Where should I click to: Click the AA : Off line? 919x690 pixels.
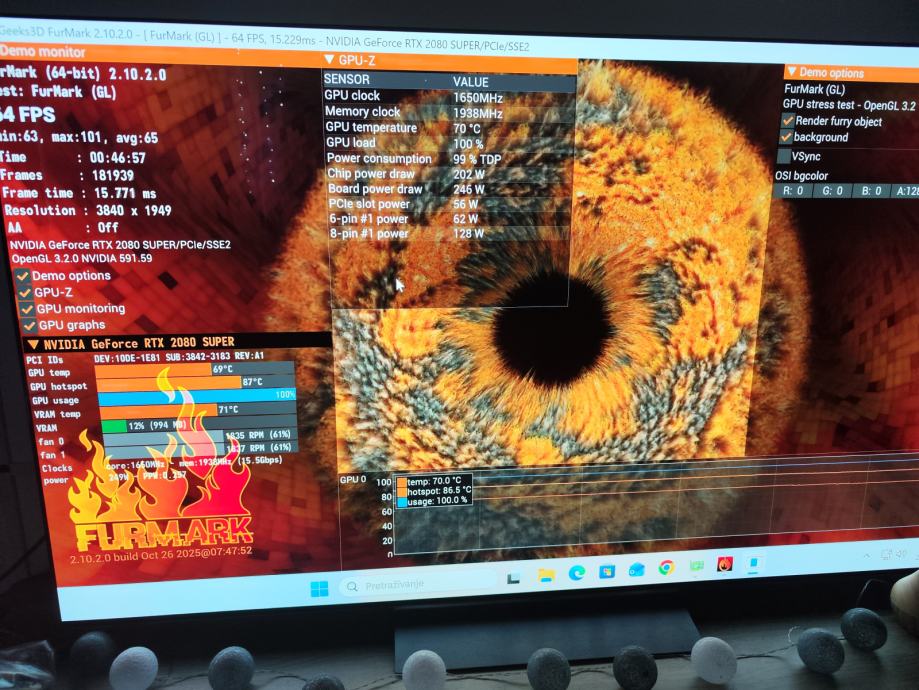[x=63, y=227]
